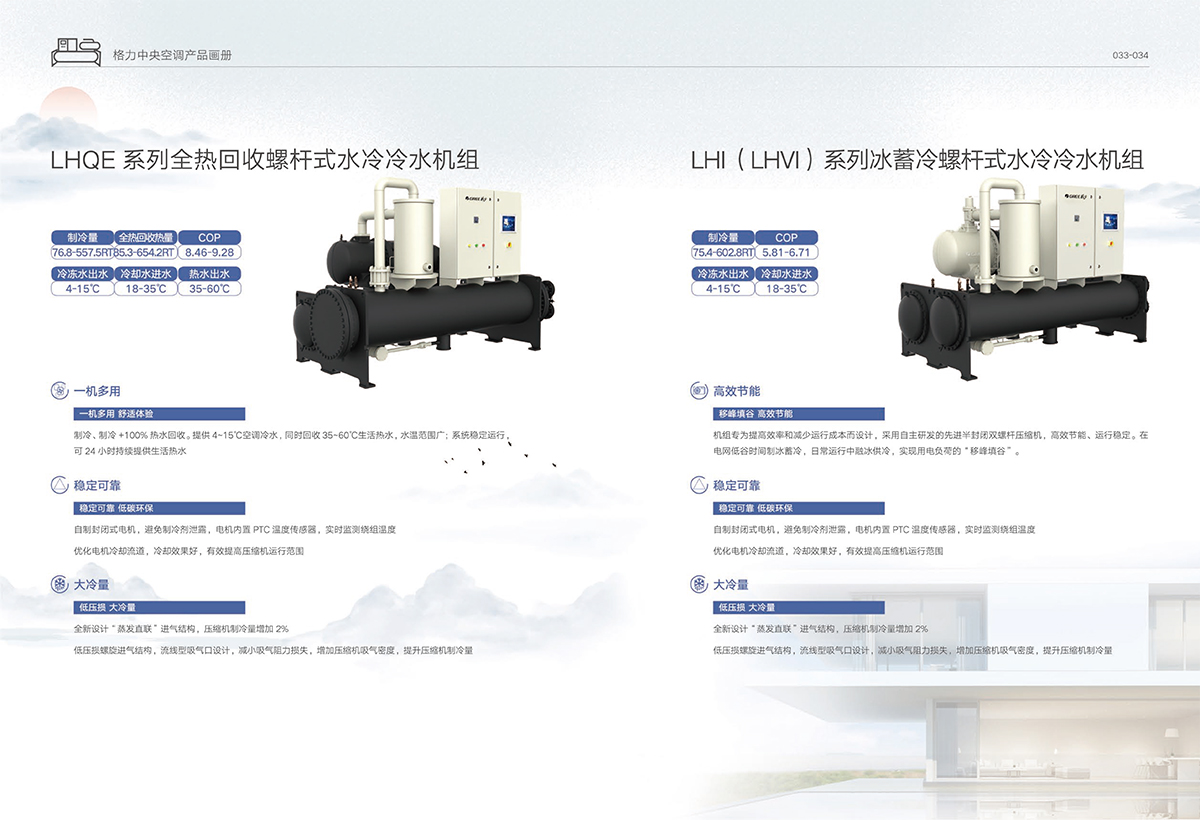Click the snowflake icon beside 大冷量 under LHI
Viewport: 1200px width, 820px height.
(699, 584)
